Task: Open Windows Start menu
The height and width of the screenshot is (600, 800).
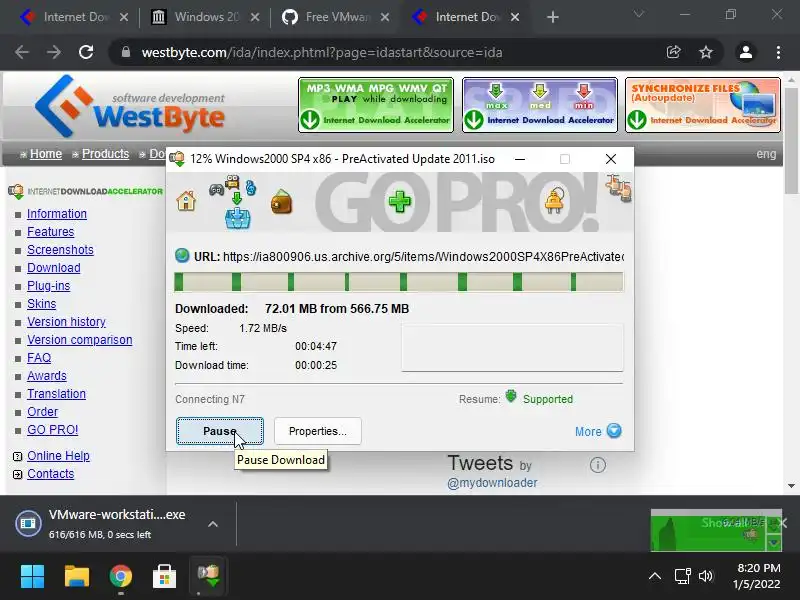Action: [x=32, y=577]
